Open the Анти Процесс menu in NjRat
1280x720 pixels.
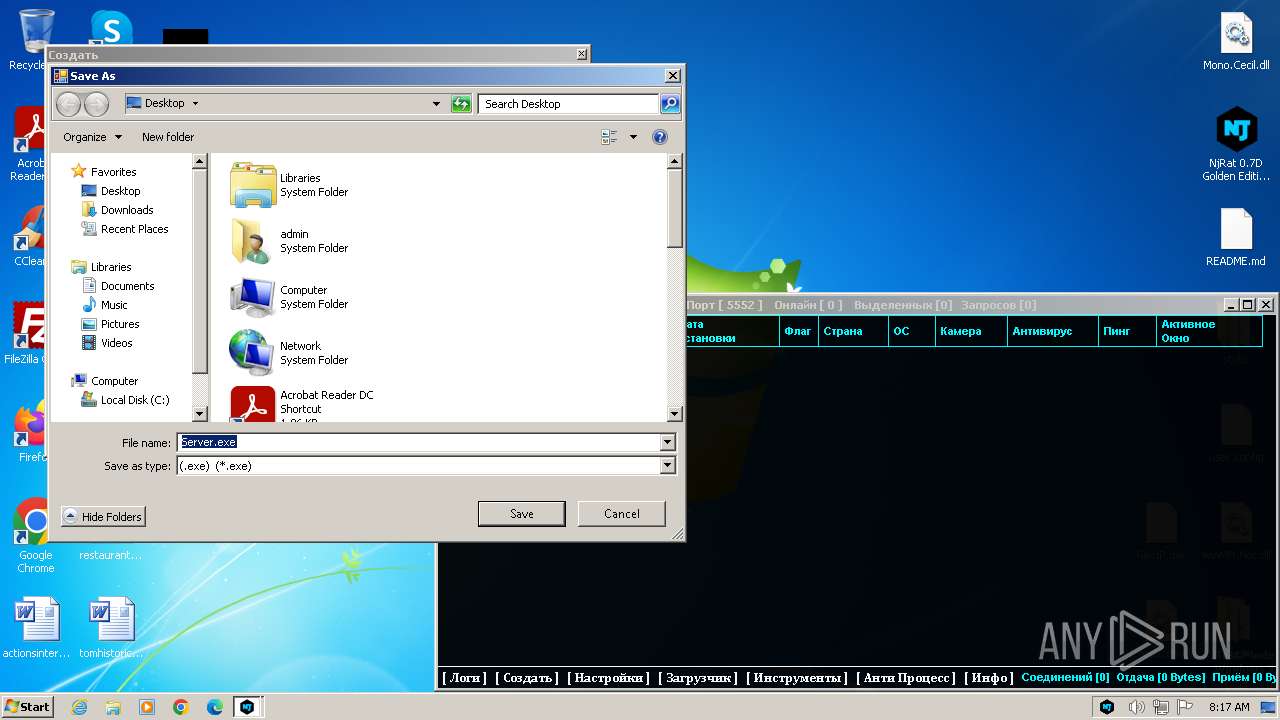click(907, 678)
